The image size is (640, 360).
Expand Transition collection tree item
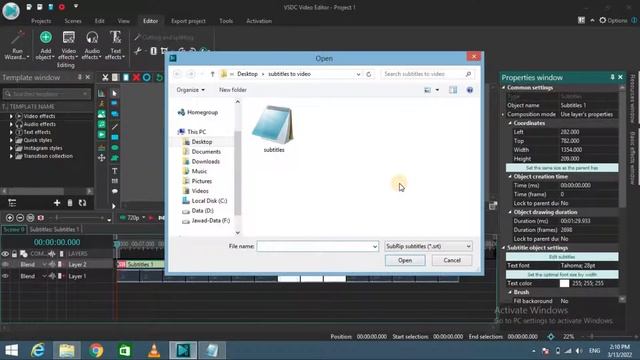tap(11, 156)
